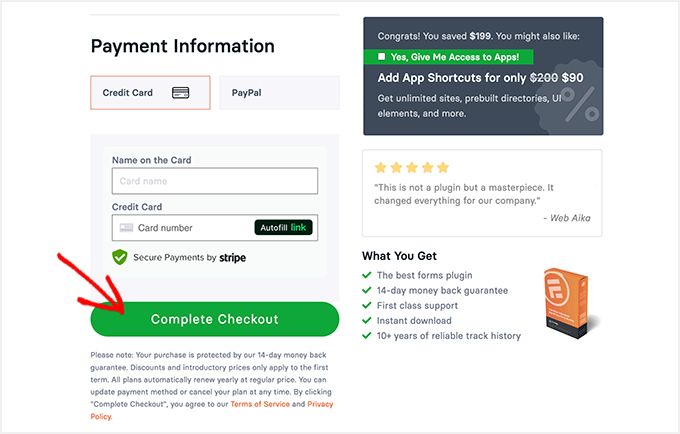Focus the Name on the Card field
The width and height of the screenshot is (680, 434).
click(215, 181)
